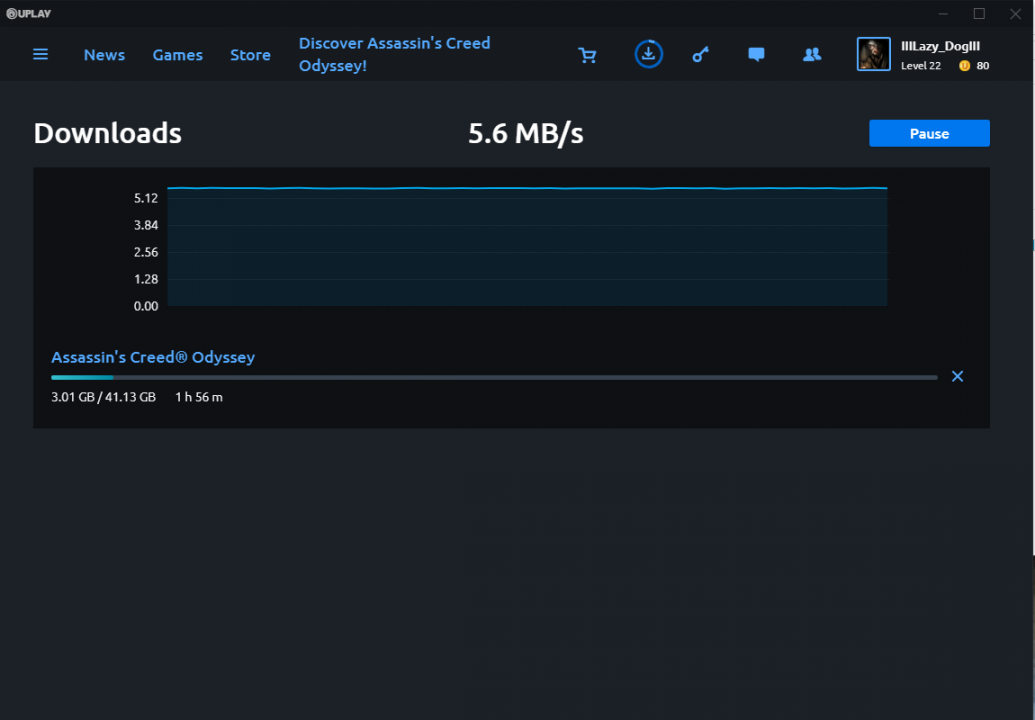Click the username lllLazy_Doglll
1035x720 pixels.
[940, 46]
